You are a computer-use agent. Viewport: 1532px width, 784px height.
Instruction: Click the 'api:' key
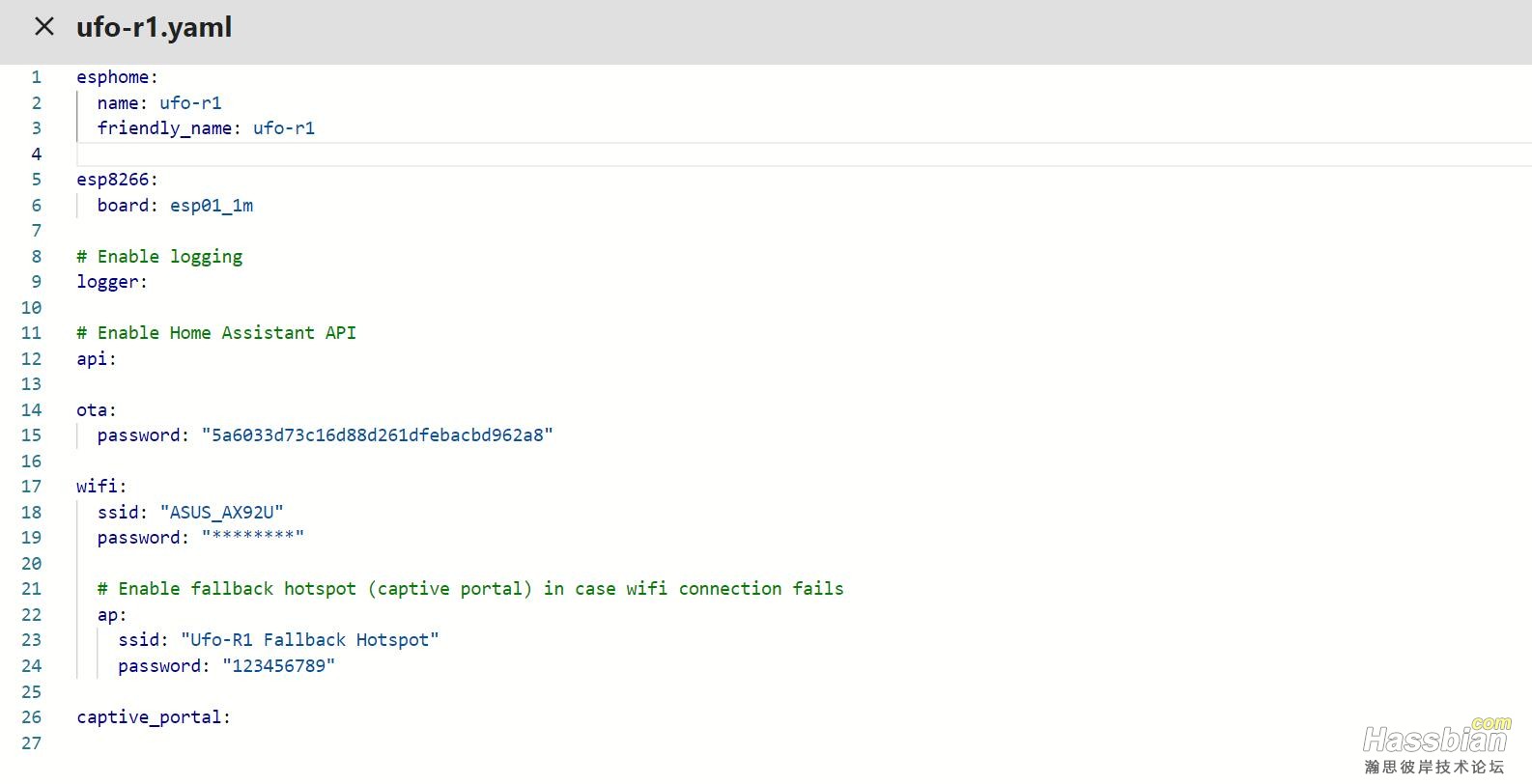(97, 359)
